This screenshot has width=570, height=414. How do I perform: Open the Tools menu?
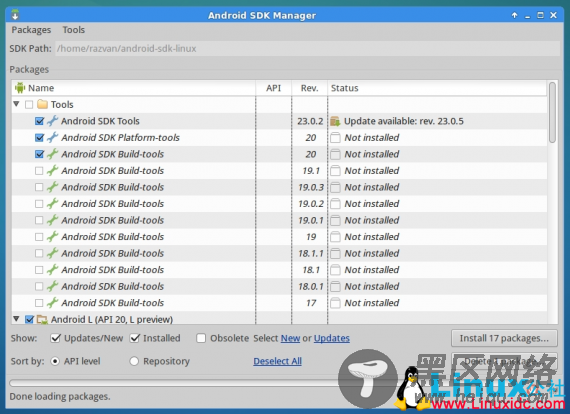click(73, 30)
